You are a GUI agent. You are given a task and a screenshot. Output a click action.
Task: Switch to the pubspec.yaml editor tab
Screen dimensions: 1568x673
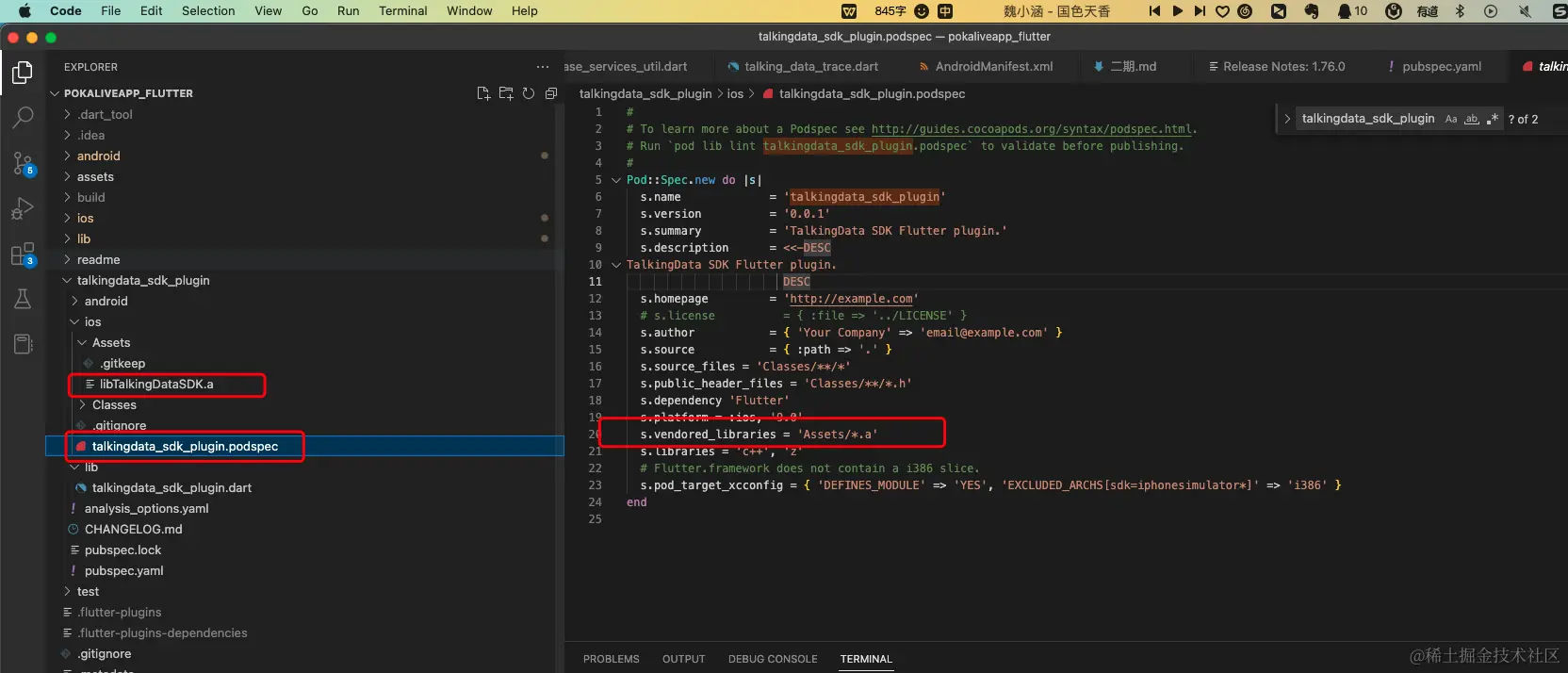click(x=1441, y=67)
